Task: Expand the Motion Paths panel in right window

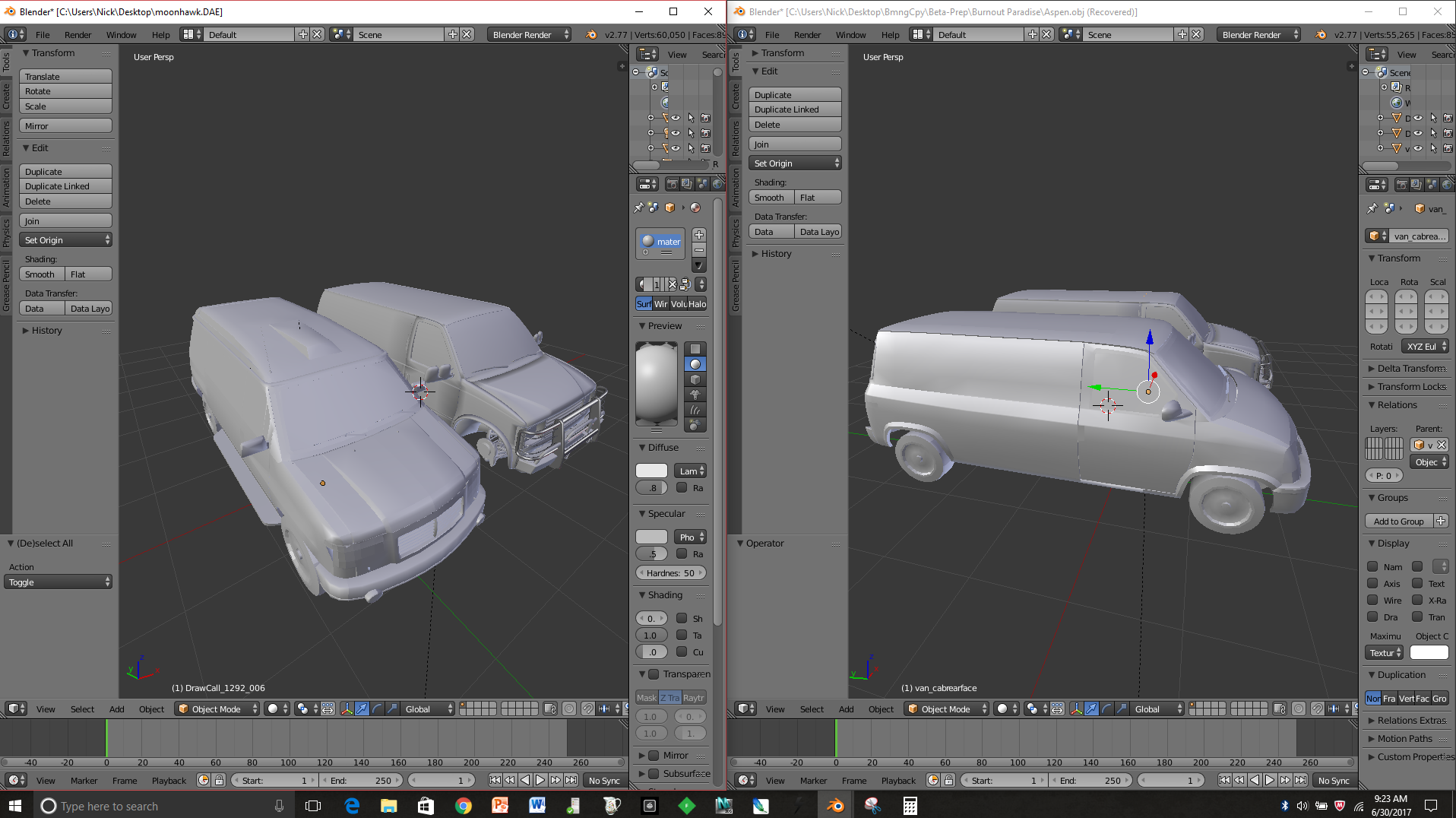Action: pos(1404,738)
